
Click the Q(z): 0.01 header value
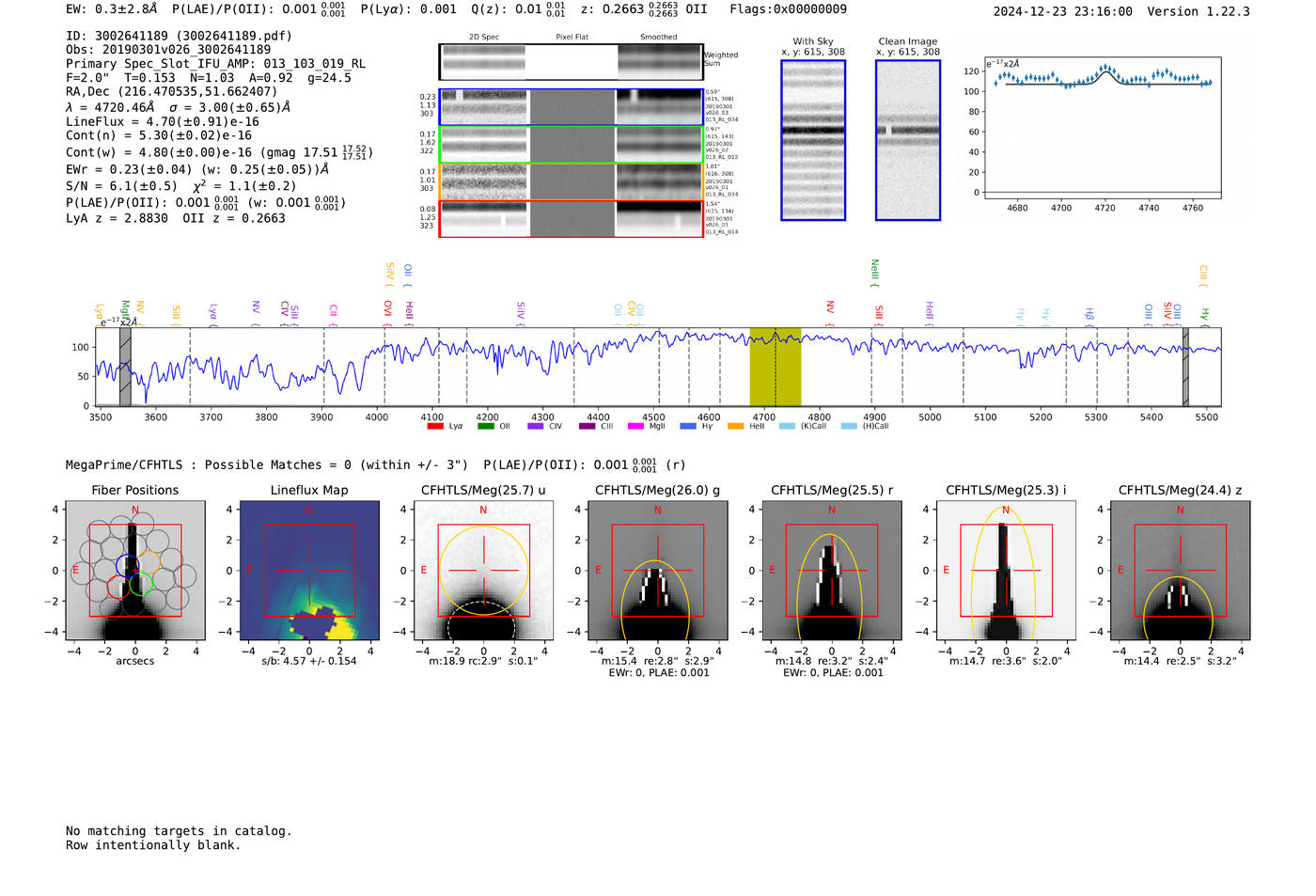coord(507,9)
